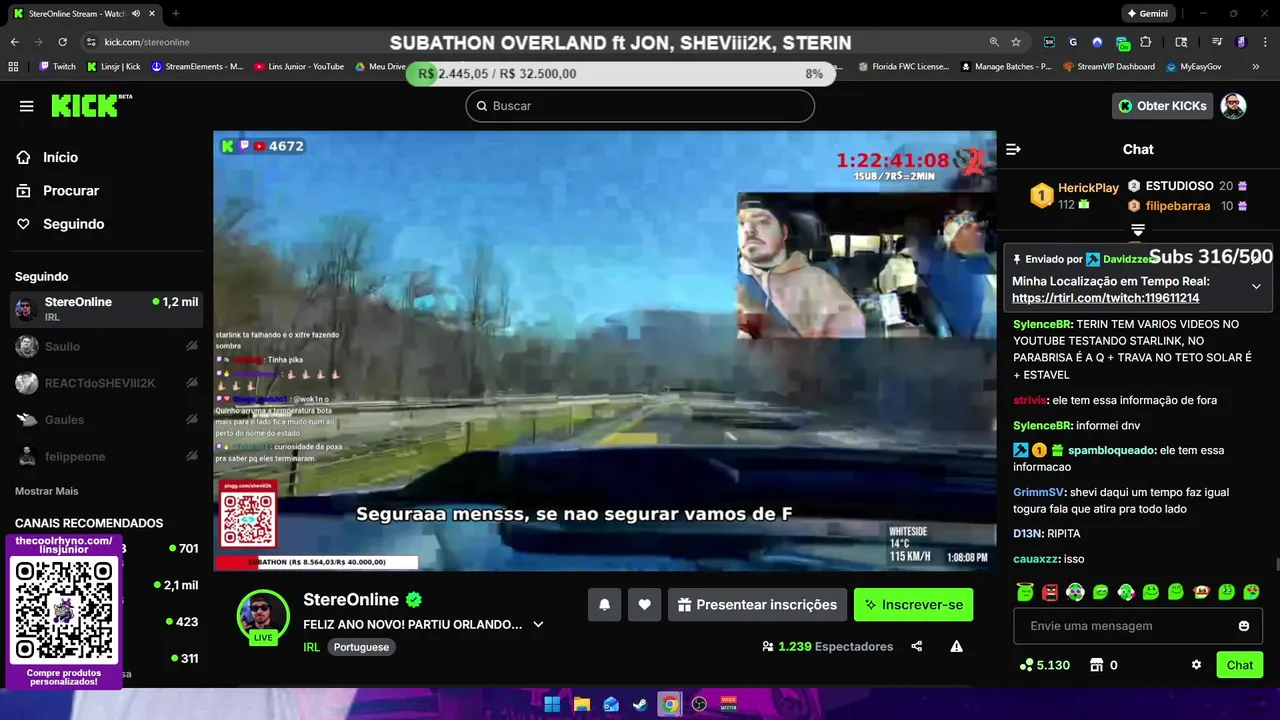Insert the heart-eyes crying emote
This screenshot has height=720, width=1280.
coord(1251,592)
